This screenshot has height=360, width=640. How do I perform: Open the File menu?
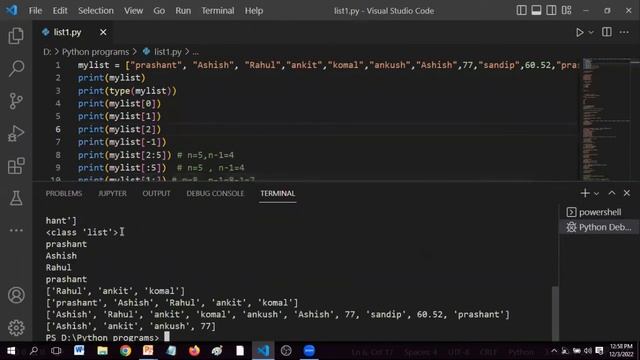35,11
